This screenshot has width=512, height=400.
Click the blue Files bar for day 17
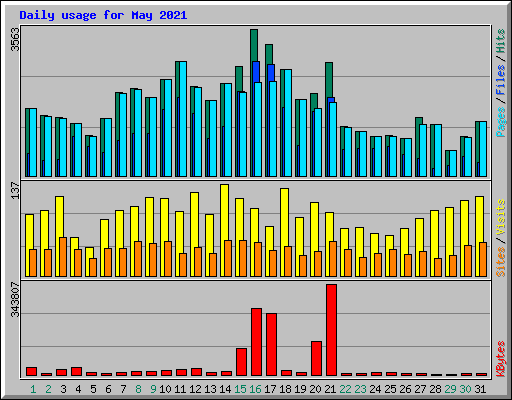click(271, 73)
